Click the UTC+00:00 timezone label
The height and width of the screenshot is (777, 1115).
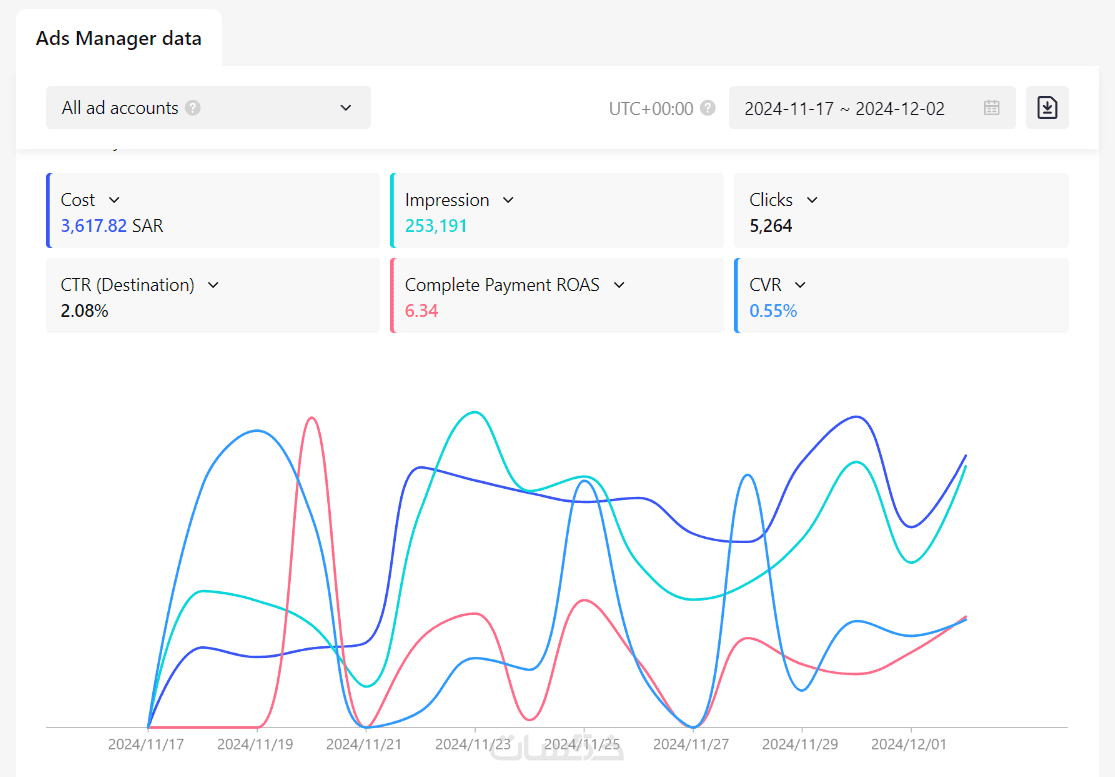pos(651,108)
